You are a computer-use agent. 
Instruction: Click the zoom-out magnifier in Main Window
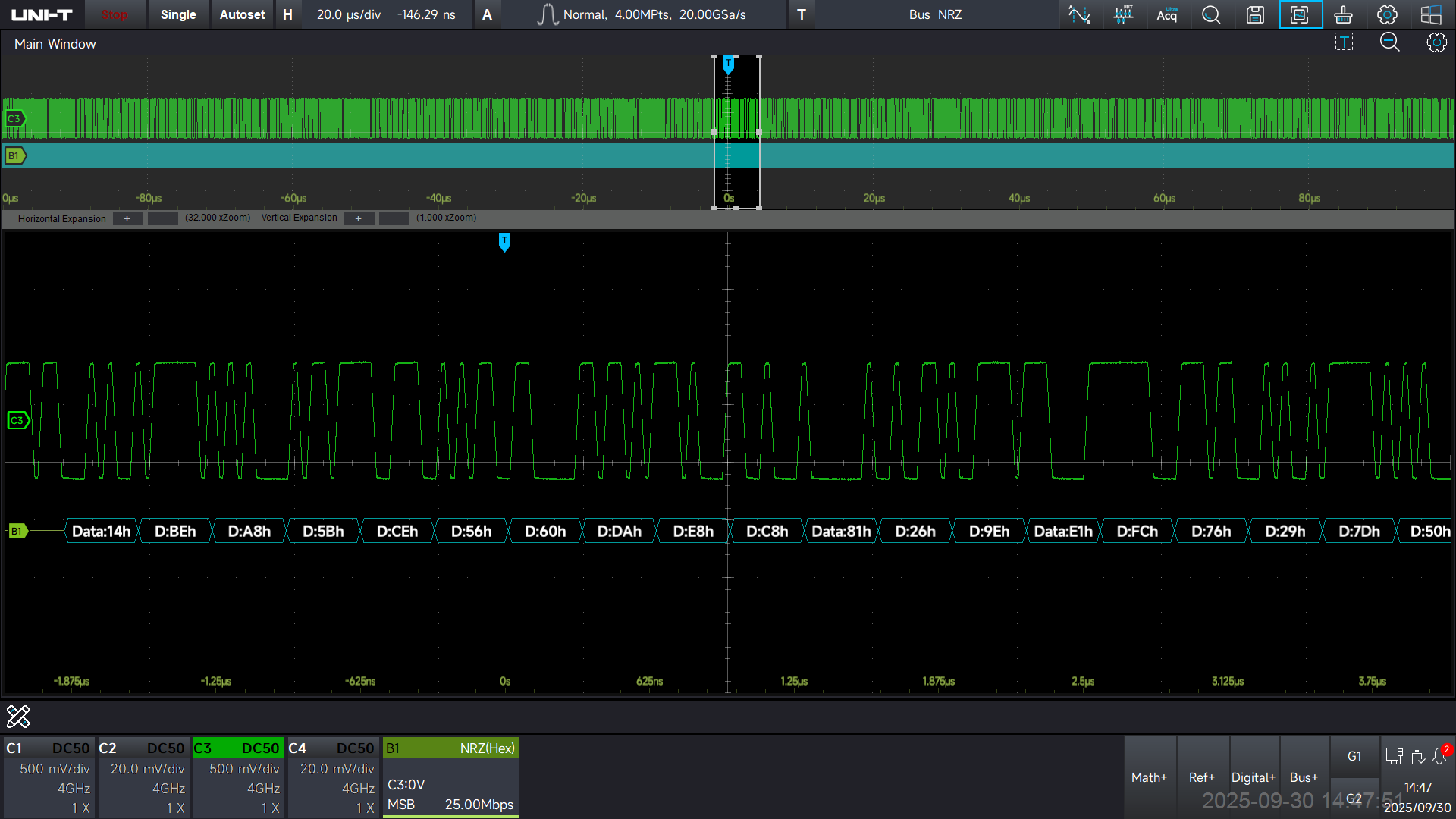click(1389, 42)
